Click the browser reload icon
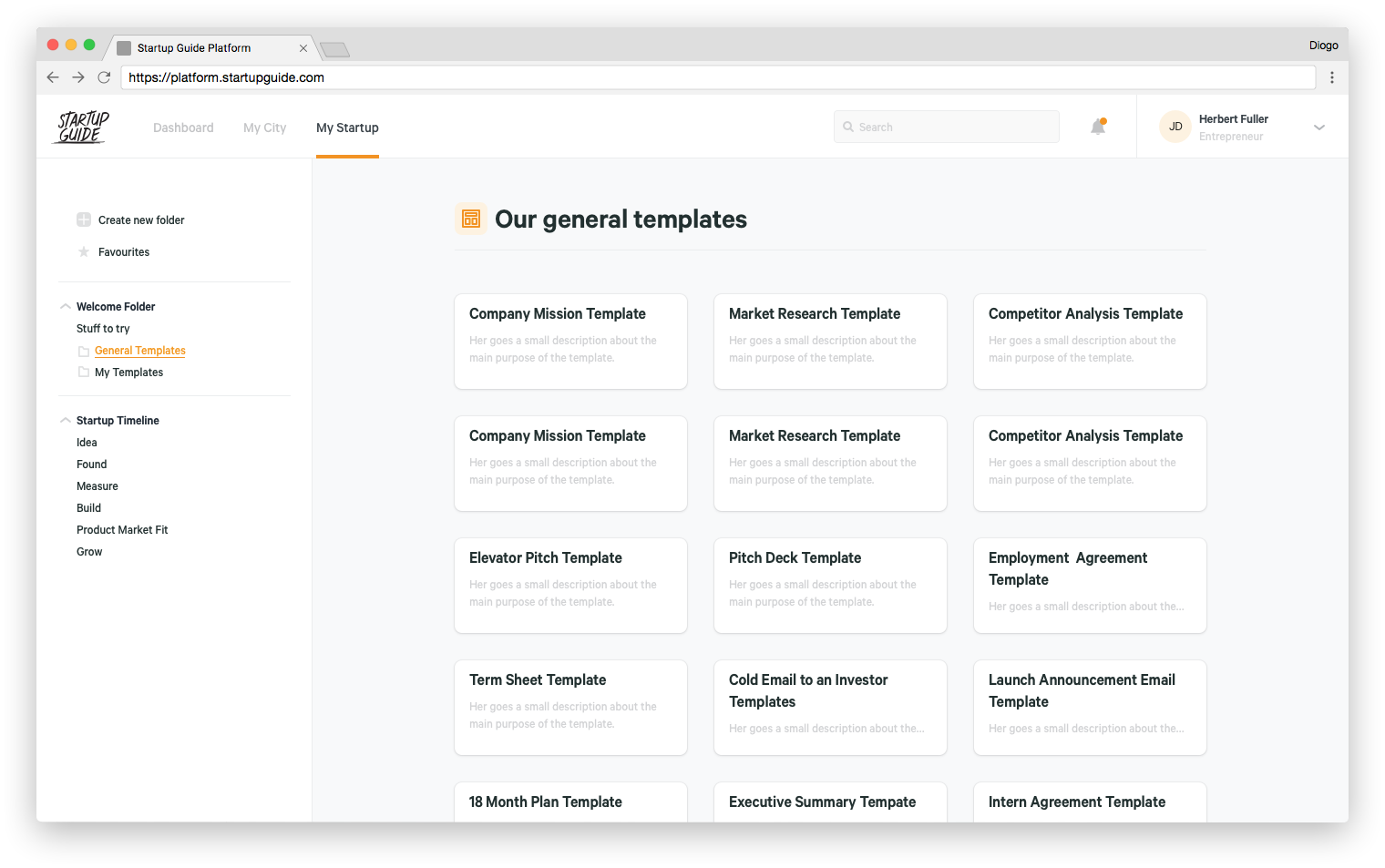The width and height of the screenshot is (1385, 868). pyautogui.click(x=103, y=77)
